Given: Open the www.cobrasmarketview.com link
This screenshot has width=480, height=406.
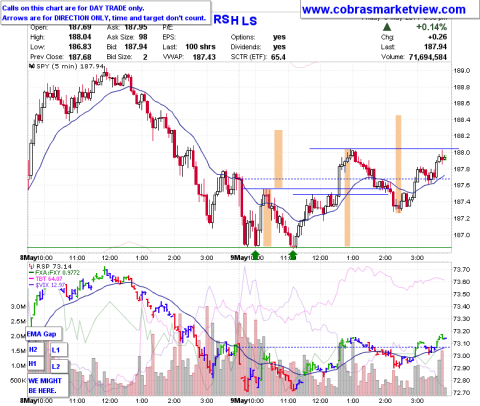Looking at the screenshot, I should (x=384, y=10).
